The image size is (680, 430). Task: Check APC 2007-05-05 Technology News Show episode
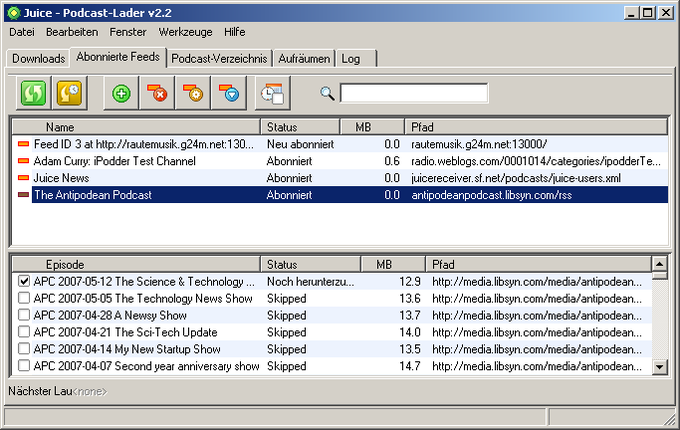(24, 298)
